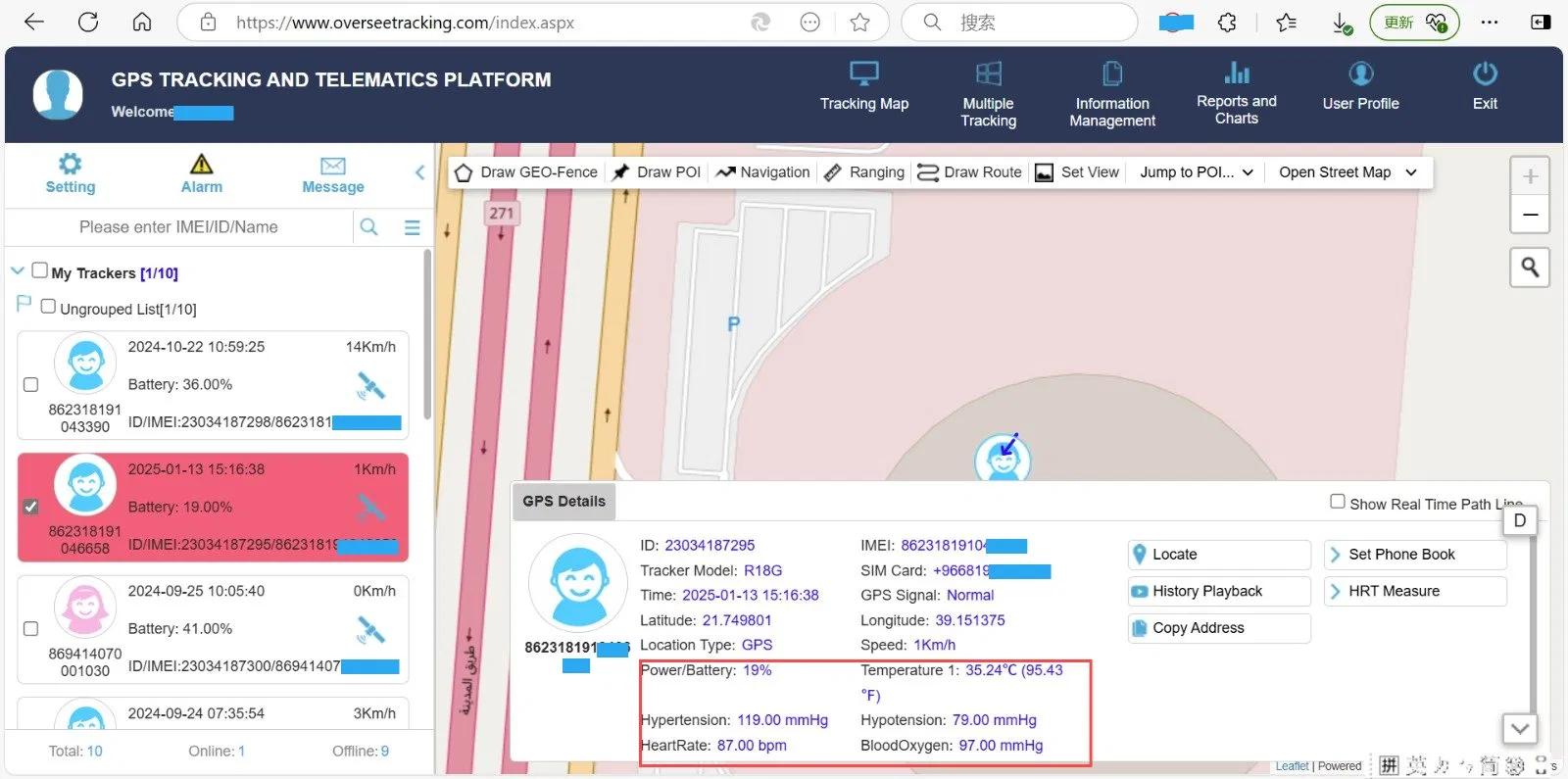1568x779 pixels.
Task: Click the Draw GEO-Fence tool
Action: click(x=526, y=172)
